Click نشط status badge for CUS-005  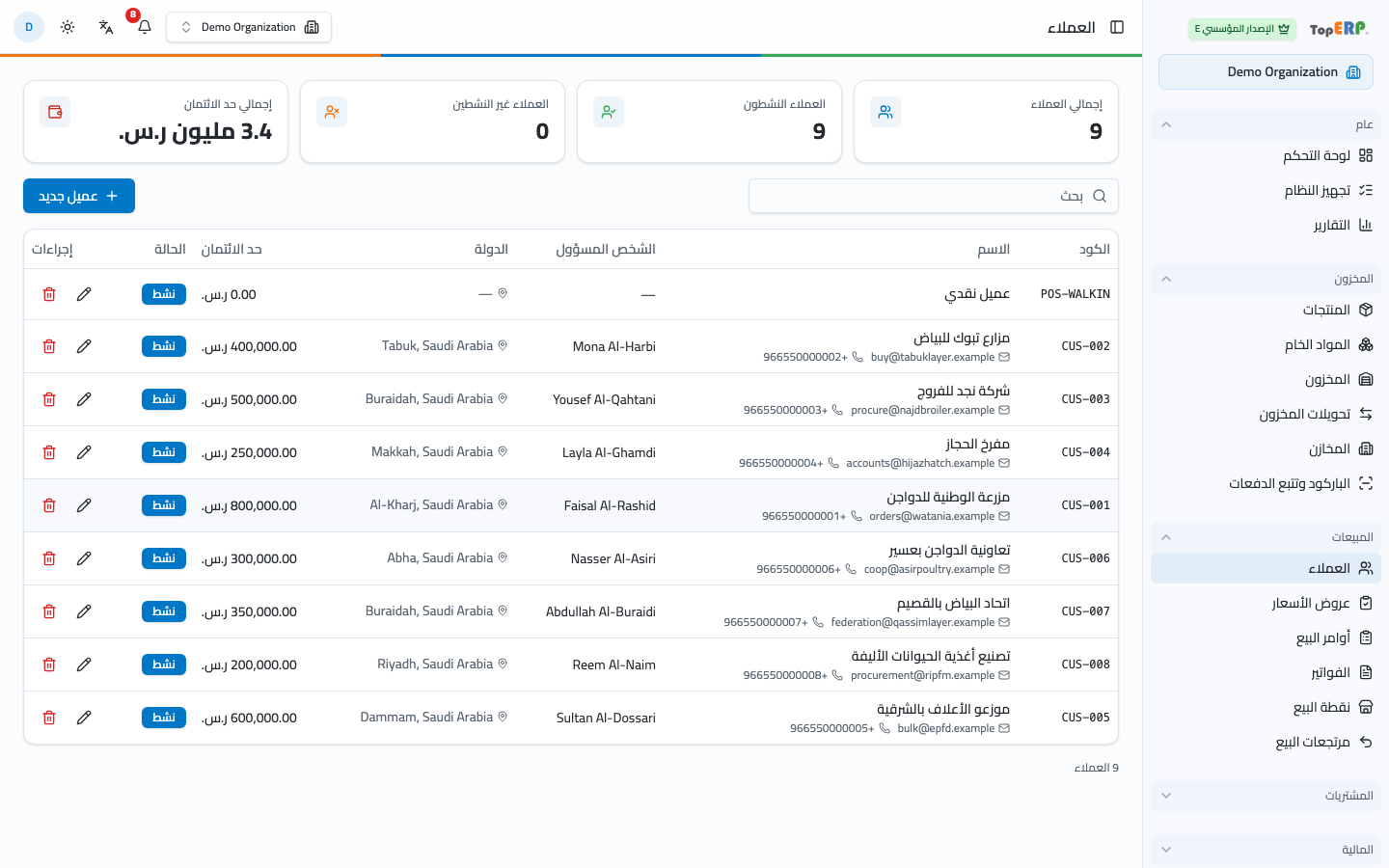tap(164, 718)
